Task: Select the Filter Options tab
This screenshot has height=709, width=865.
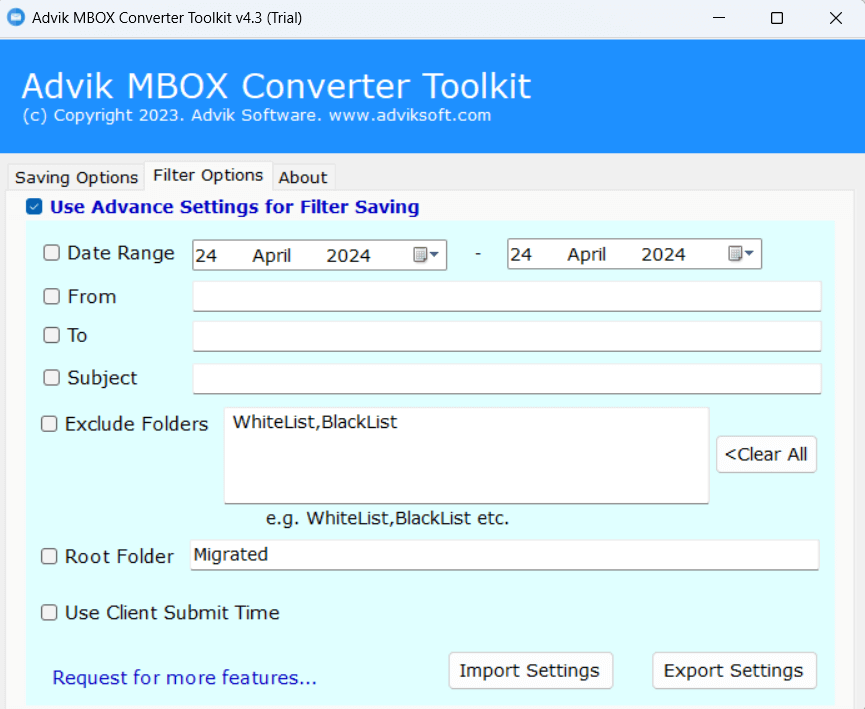Action: pyautogui.click(x=208, y=175)
